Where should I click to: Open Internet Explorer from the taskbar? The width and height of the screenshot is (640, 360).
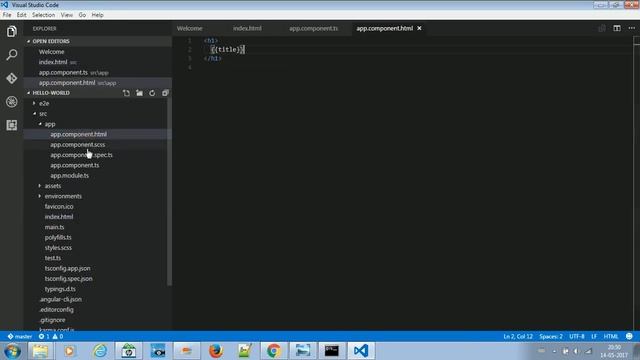coord(100,351)
